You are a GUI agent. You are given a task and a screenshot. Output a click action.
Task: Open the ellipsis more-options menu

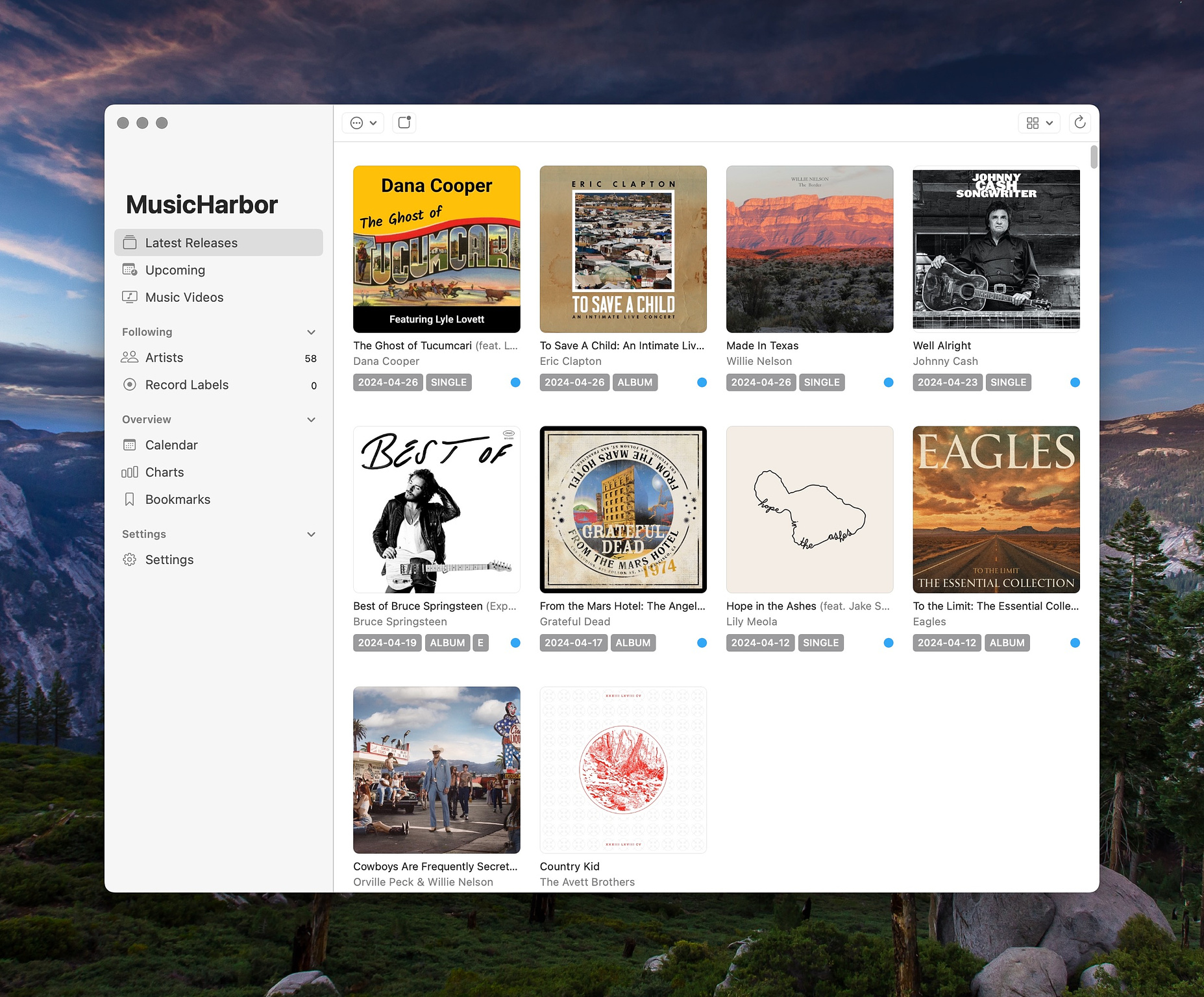[363, 123]
